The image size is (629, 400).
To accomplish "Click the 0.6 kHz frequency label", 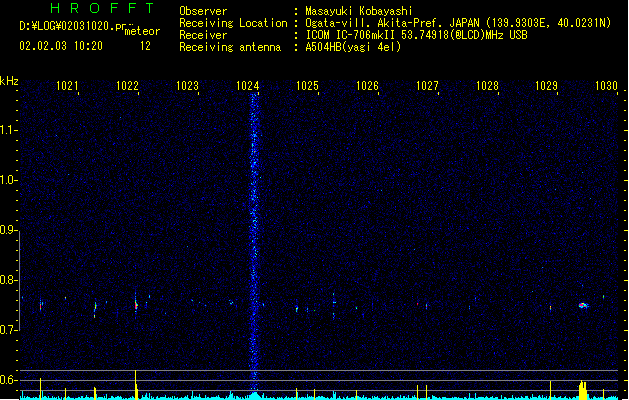I will [9, 380].
